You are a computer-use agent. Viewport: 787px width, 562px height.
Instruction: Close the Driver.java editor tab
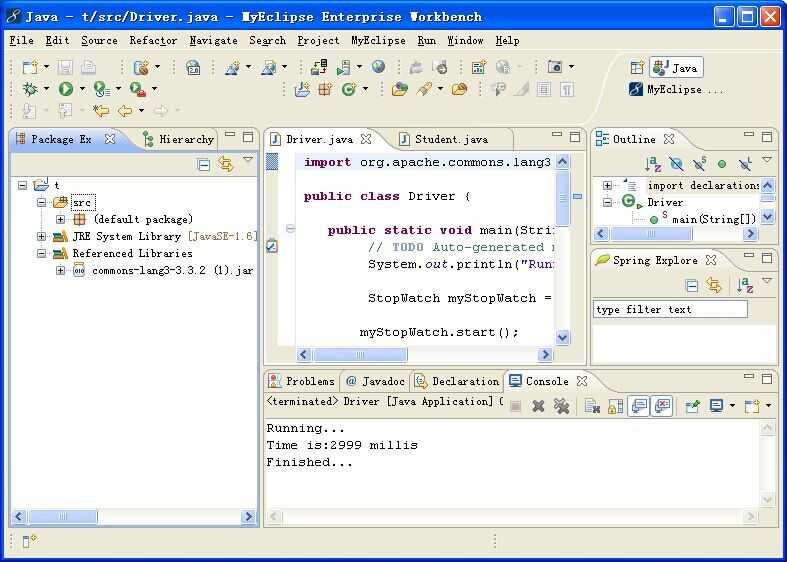366,139
